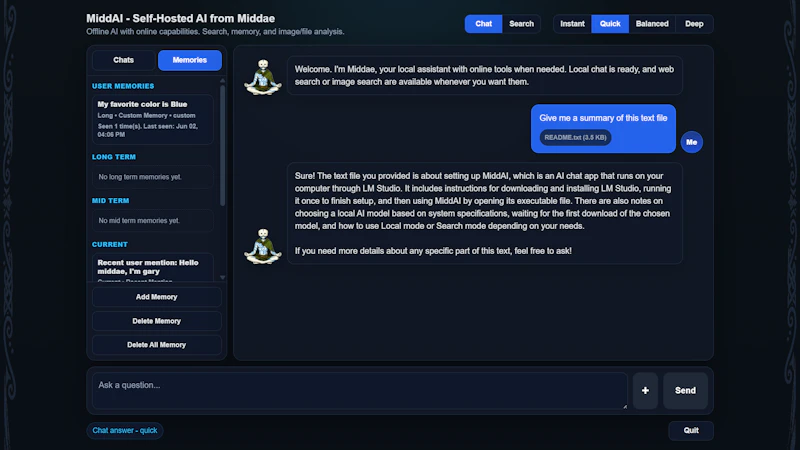The image size is (800, 450).
Task: Select the 'My favorite color is Blue' memory
Action: tap(153, 119)
